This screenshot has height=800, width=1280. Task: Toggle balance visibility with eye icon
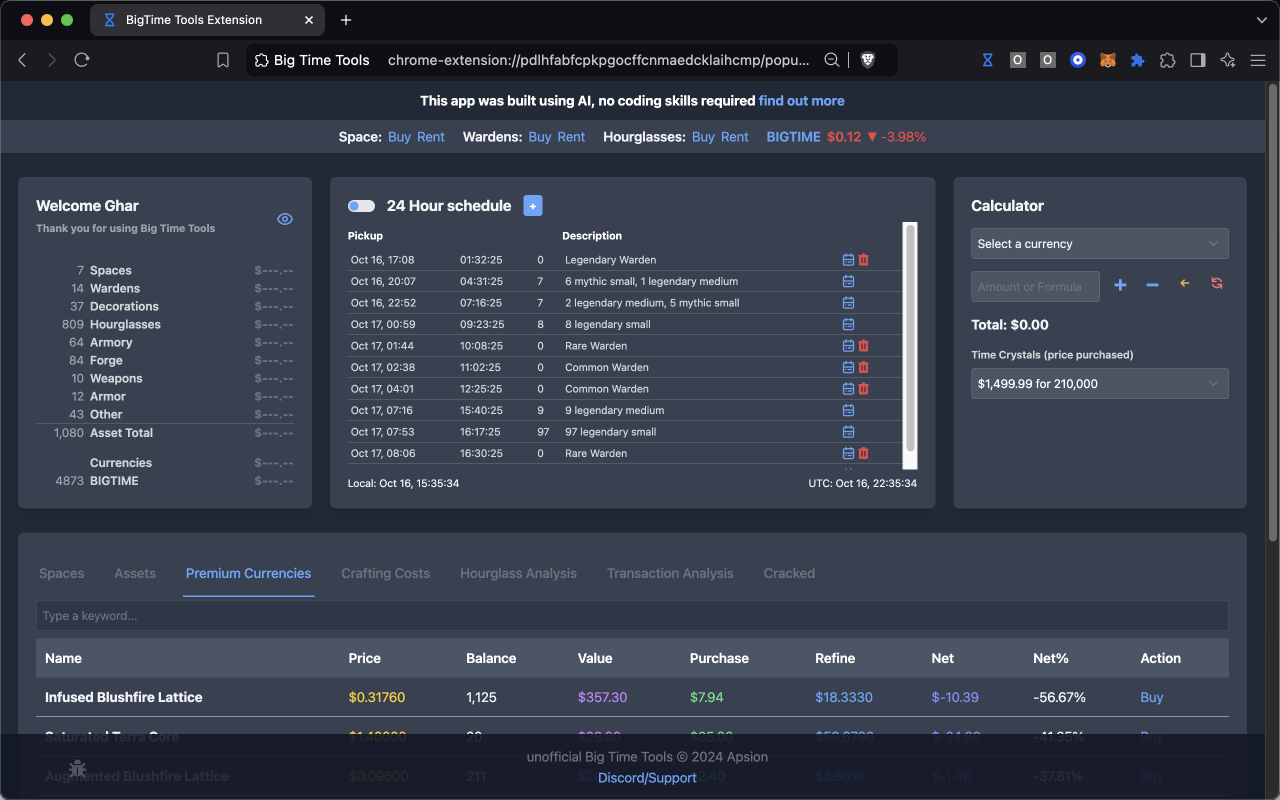pyautogui.click(x=285, y=219)
